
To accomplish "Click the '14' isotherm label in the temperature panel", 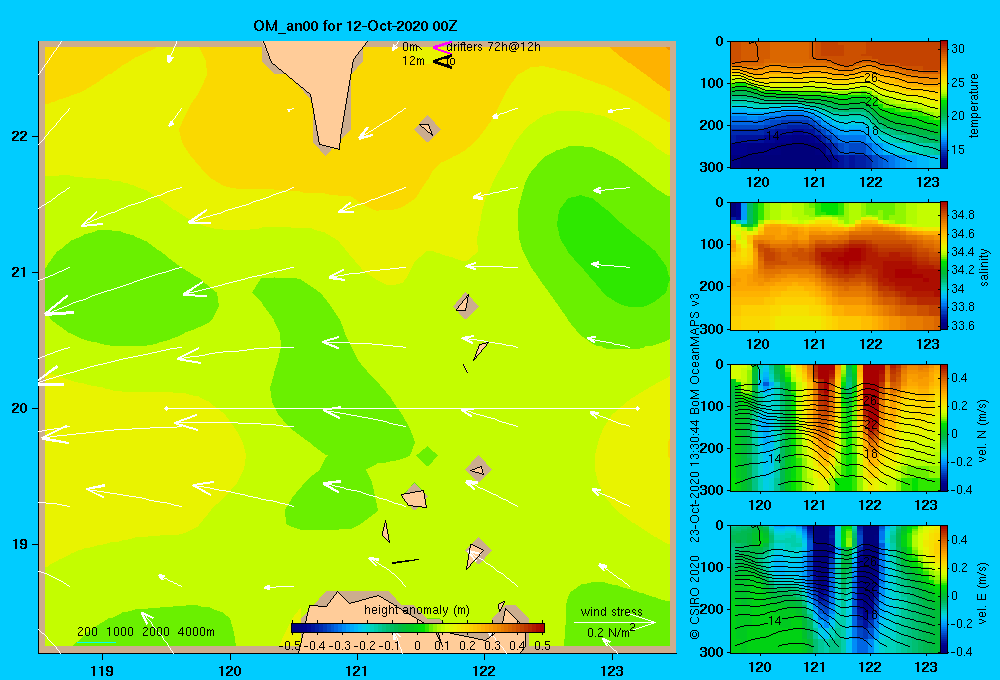I will [772, 136].
